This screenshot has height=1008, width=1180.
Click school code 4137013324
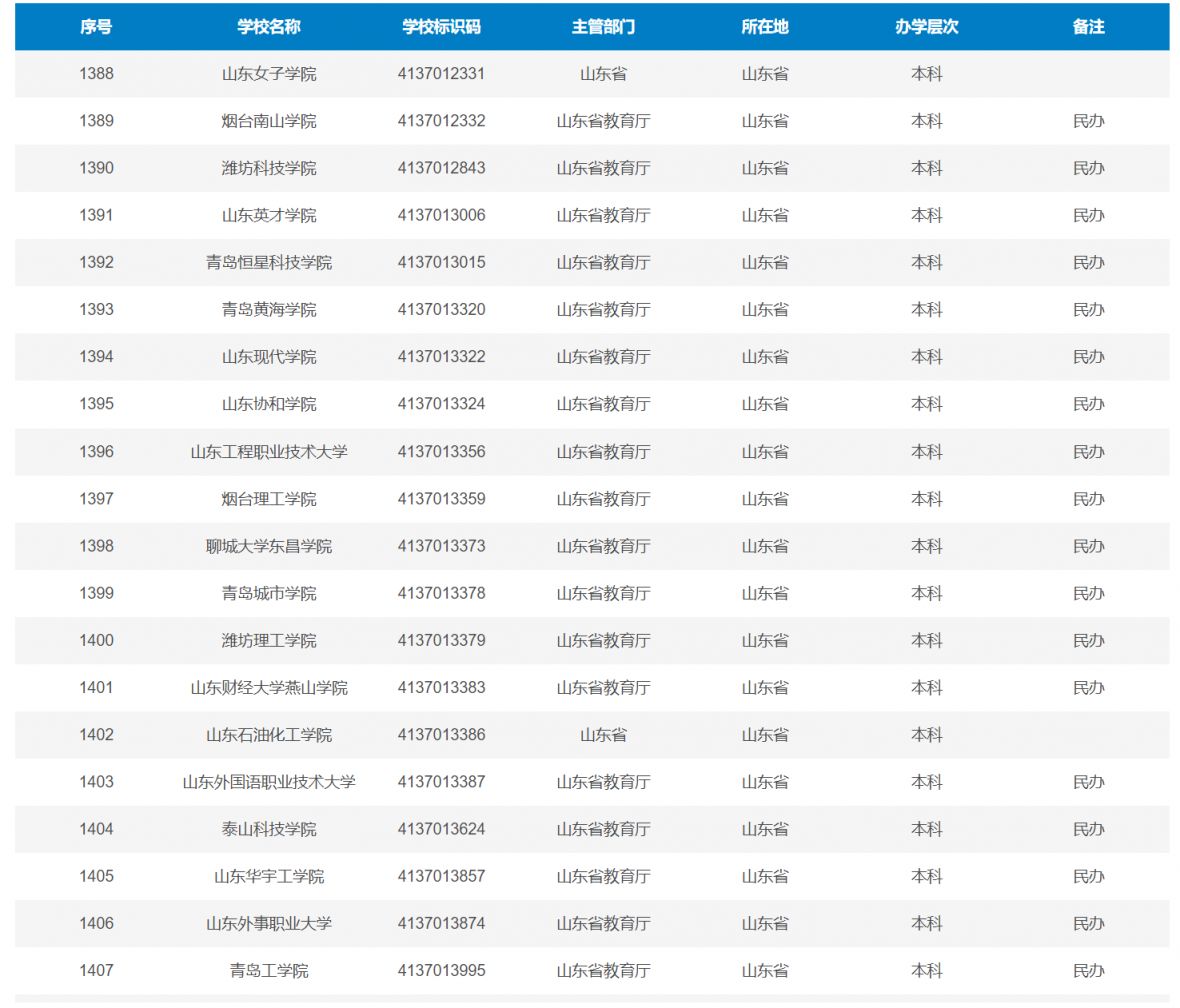tap(442, 404)
